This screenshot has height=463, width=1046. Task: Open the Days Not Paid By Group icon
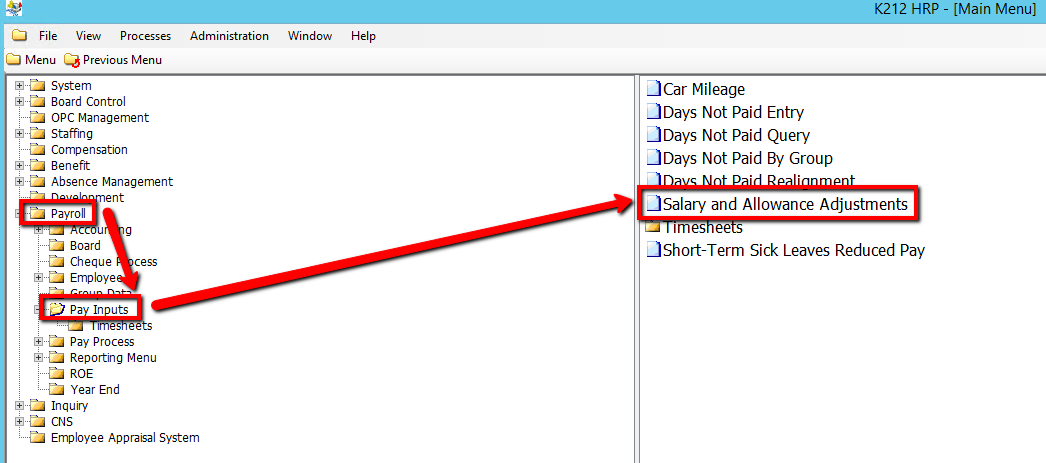(x=654, y=158)
